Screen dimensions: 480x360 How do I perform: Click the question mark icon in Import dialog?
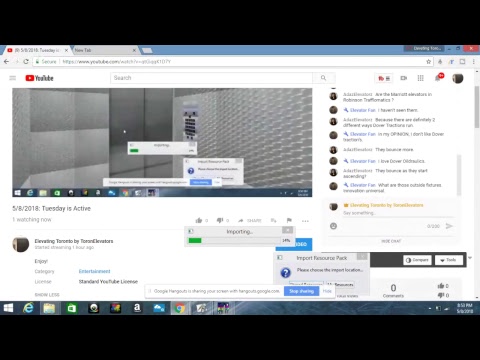click(x=286, y=273)
